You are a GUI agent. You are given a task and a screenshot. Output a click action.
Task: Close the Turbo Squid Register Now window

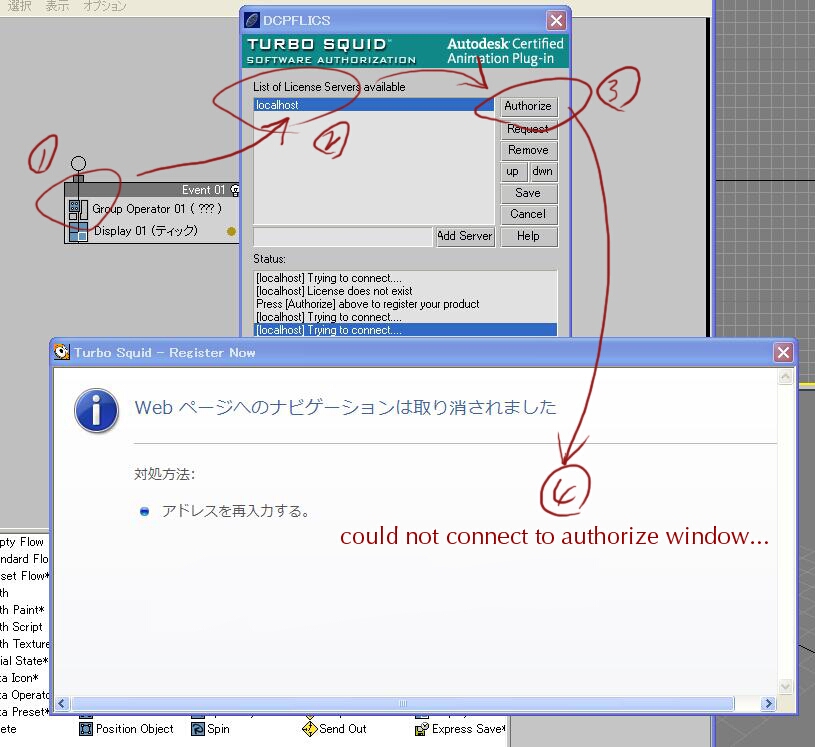coord(783,352)
